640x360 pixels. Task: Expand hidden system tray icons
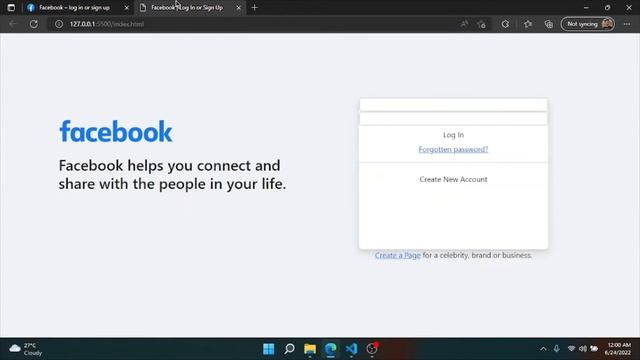543,349
